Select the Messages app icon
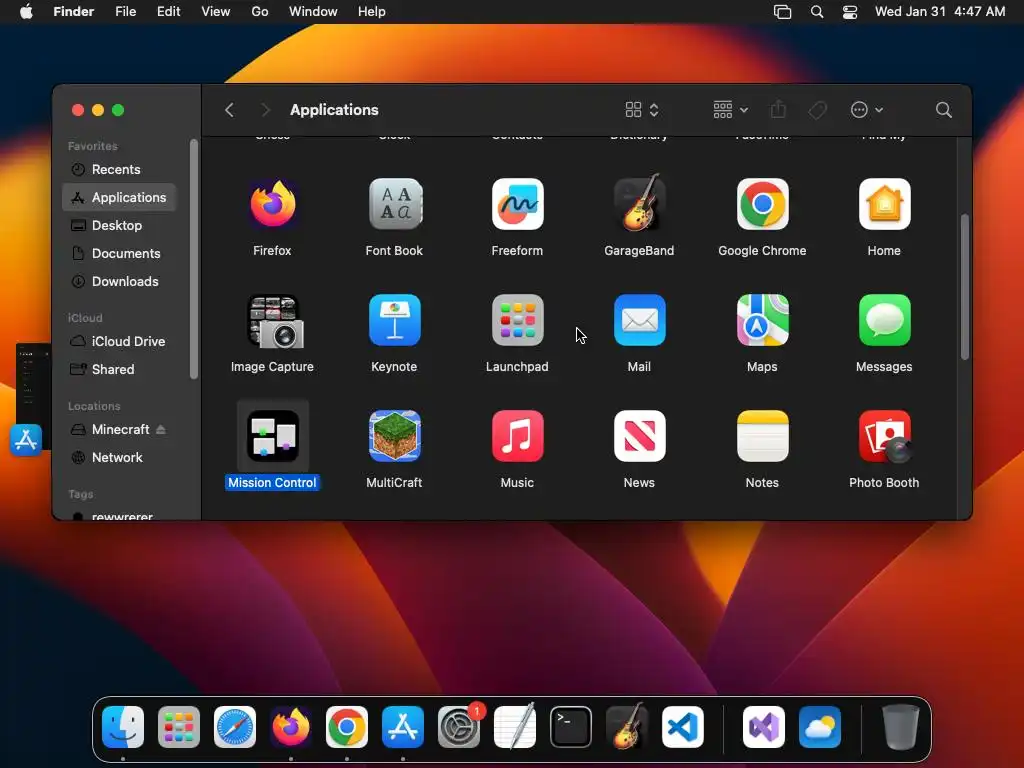Viewport: 1024px width, 768px height. tap(884, 320)
